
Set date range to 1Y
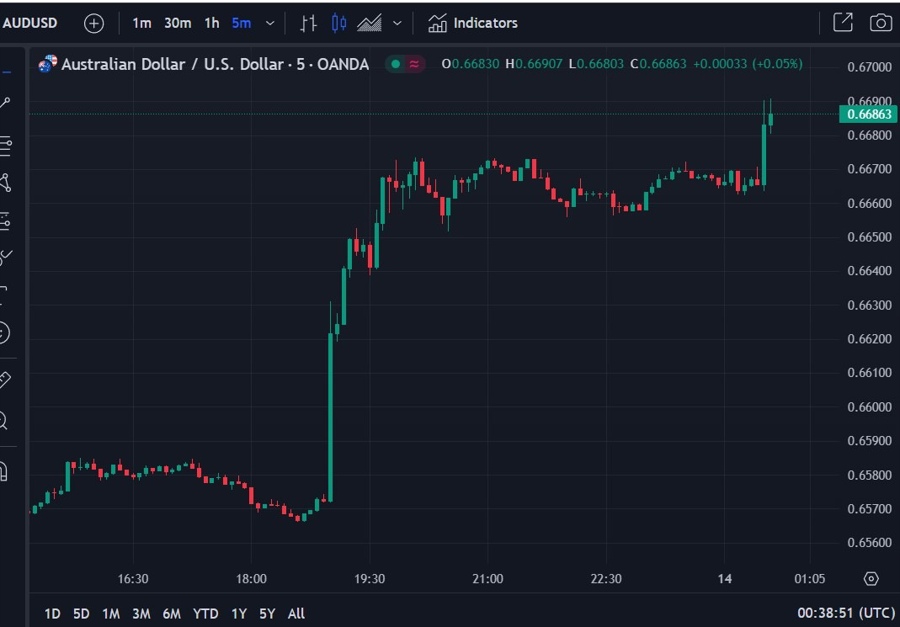pyautogui.click(x=239, y=614)
